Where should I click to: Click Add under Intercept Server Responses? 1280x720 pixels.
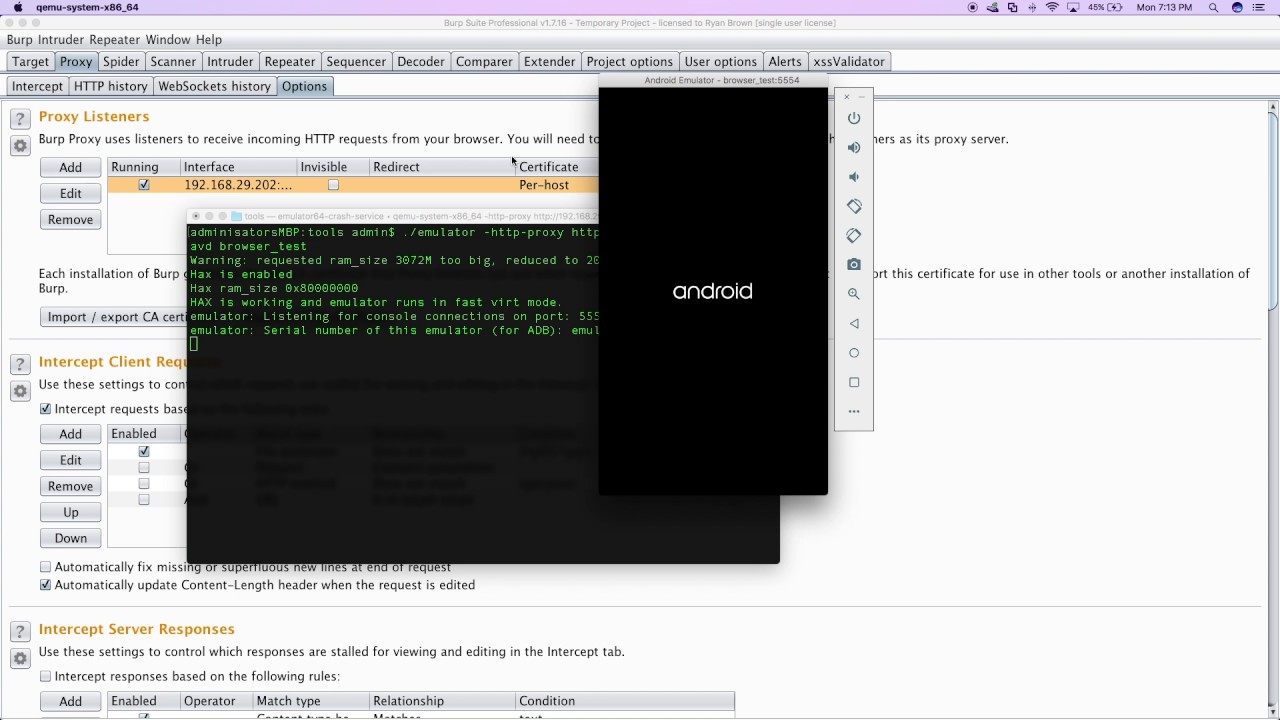[70, 701]
